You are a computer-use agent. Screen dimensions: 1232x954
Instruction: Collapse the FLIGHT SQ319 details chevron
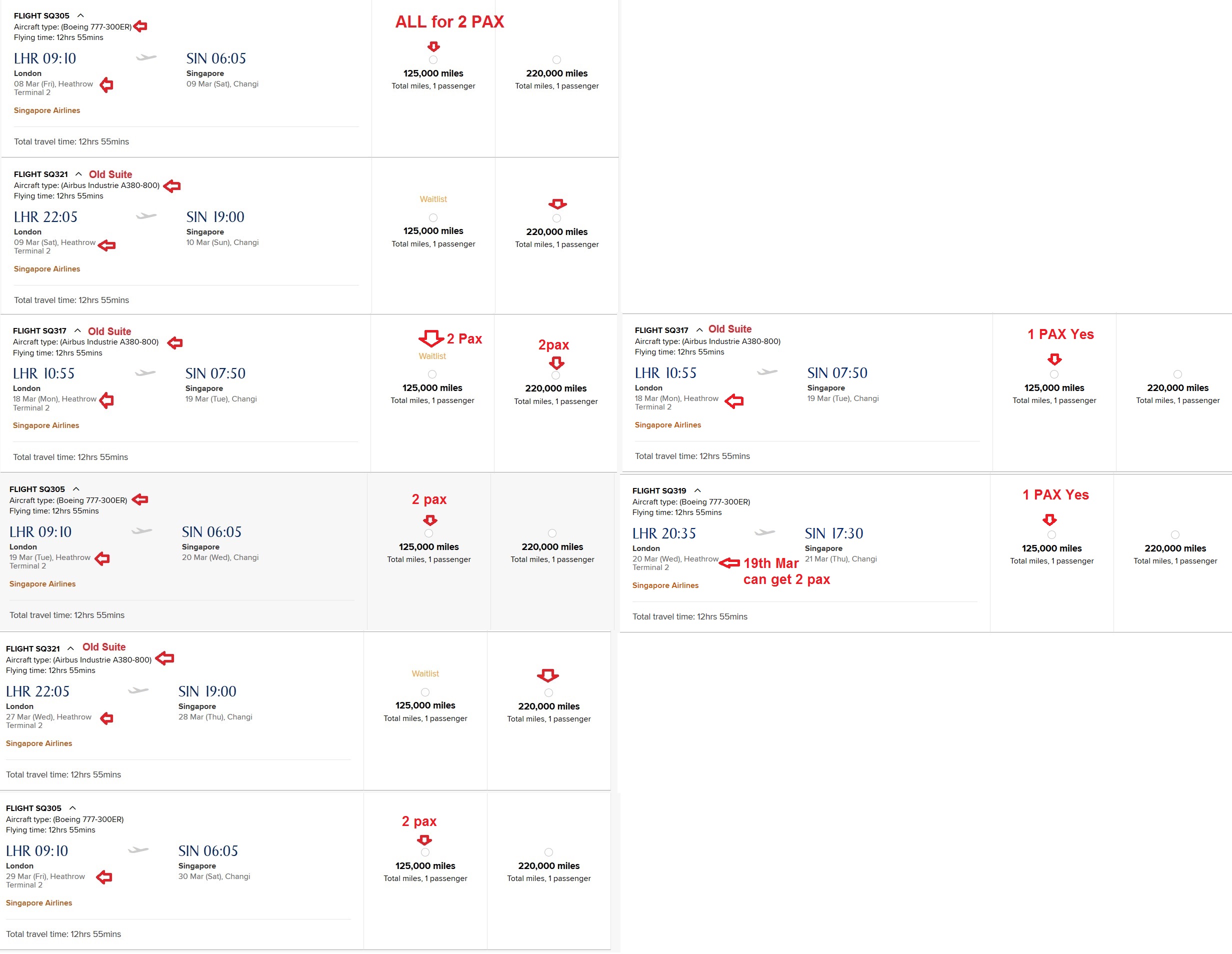tap(697, 491)
